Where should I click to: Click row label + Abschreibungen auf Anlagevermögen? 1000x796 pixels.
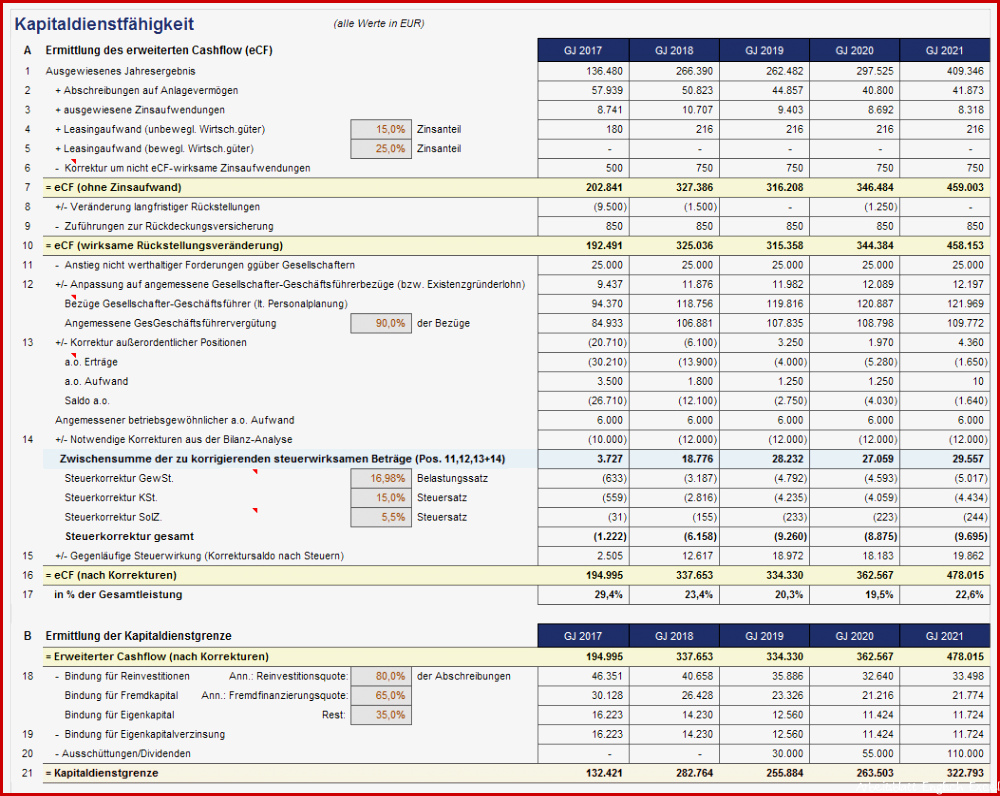[146, 91]
